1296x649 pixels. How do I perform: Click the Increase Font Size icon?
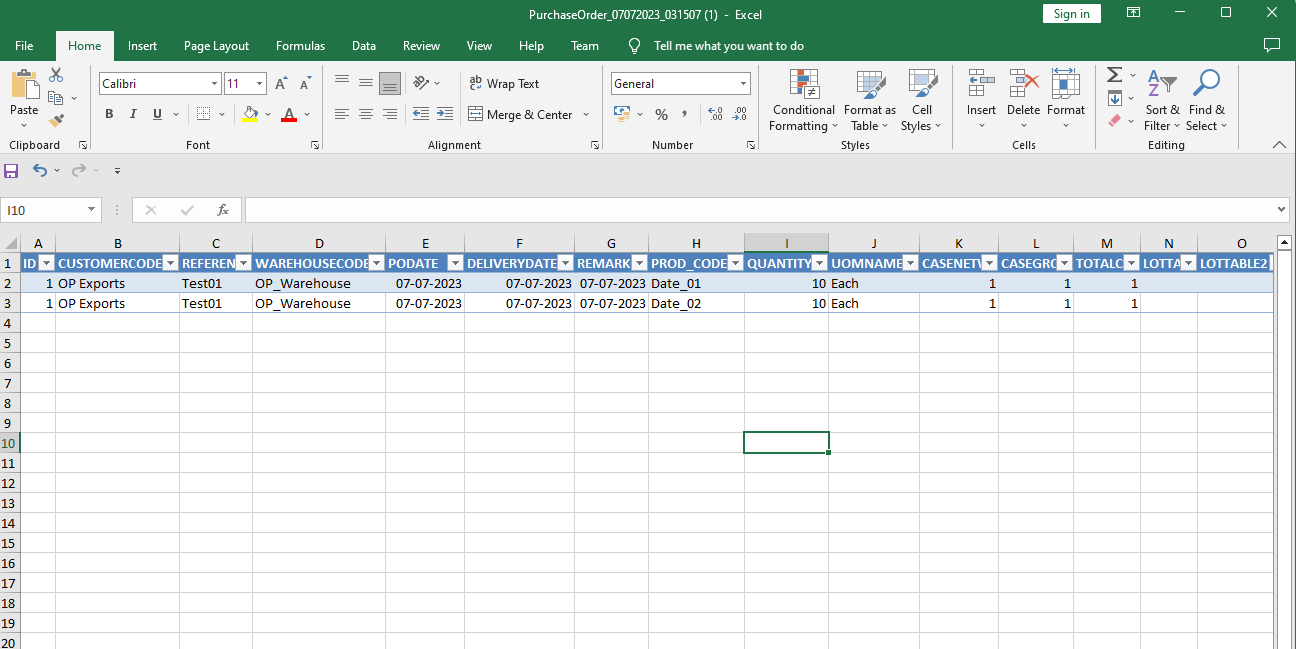click(282, 84)
